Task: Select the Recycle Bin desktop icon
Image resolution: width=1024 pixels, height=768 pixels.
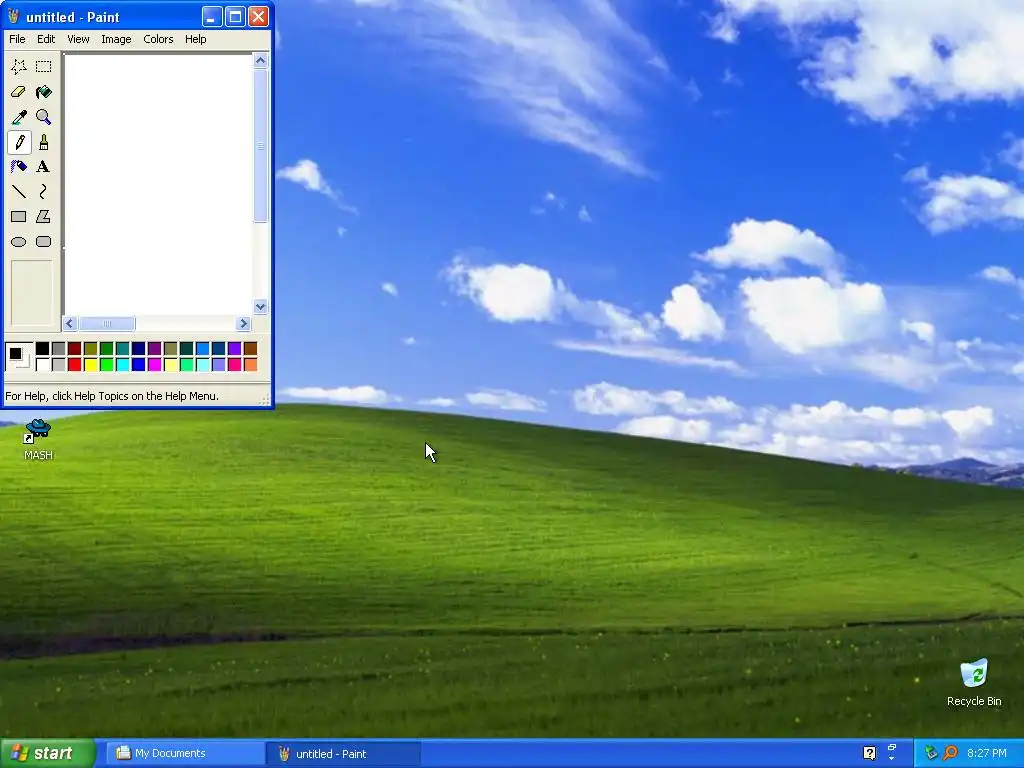Action: tap(974, 682)
